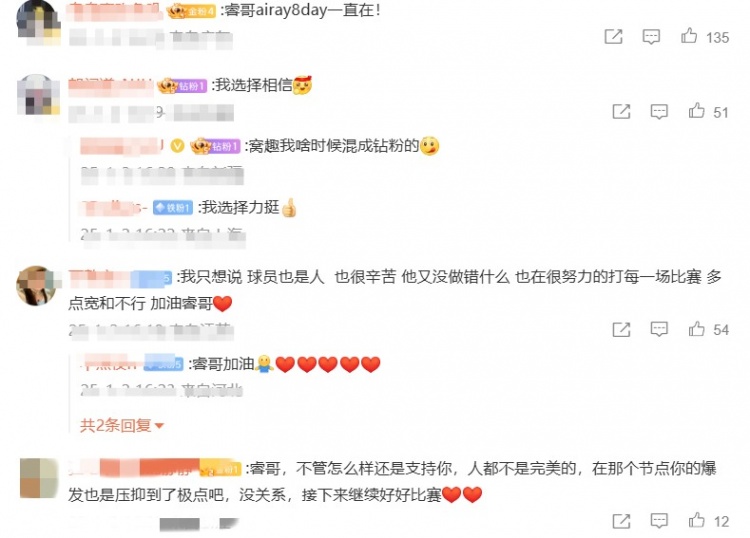Click the 金粉4 fan badge

click(192, 11)
